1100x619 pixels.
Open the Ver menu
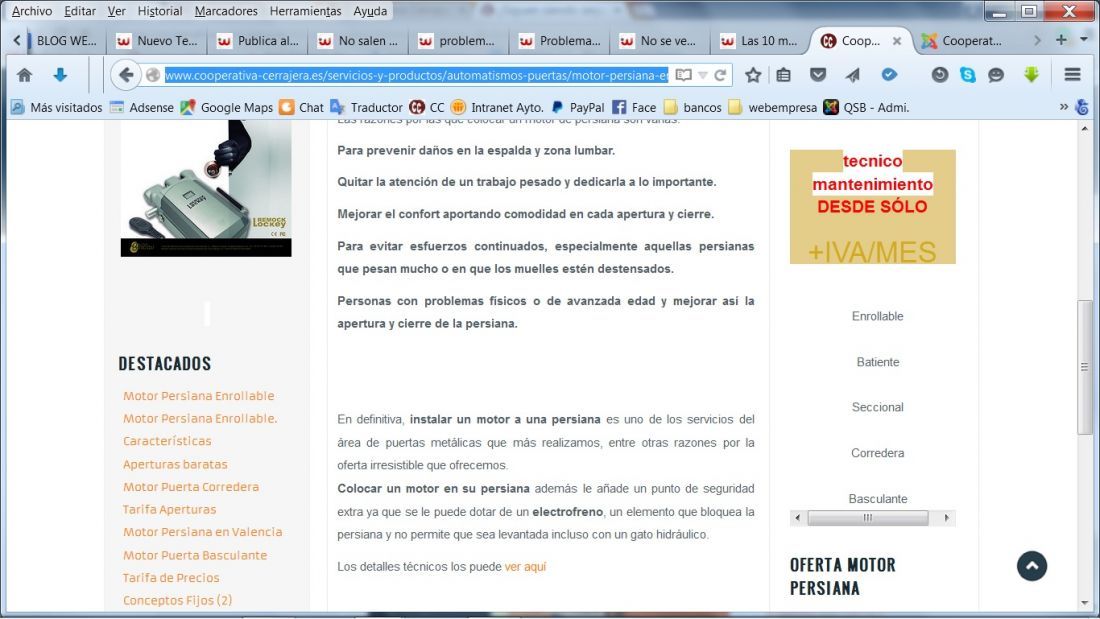[x=116, y=11]
